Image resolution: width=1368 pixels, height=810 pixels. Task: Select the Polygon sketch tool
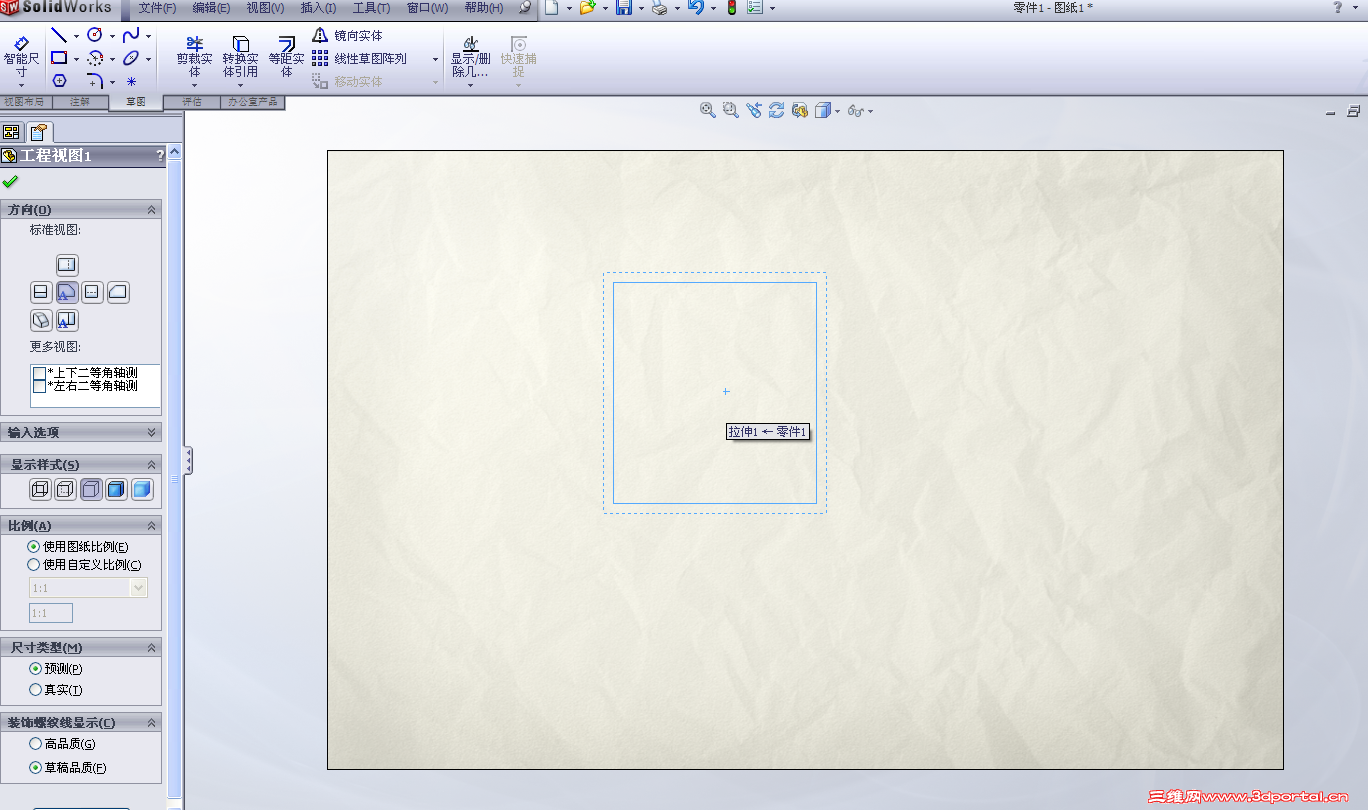[59, 82]
